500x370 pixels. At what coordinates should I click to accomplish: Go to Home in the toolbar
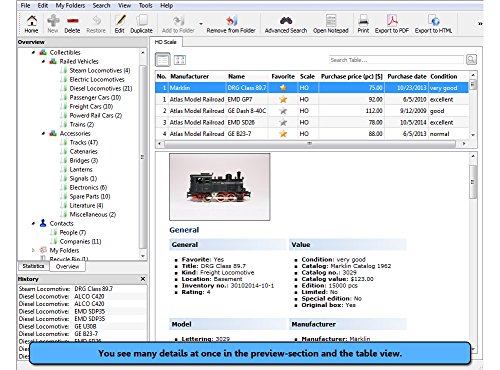click(x=31, y=24)
